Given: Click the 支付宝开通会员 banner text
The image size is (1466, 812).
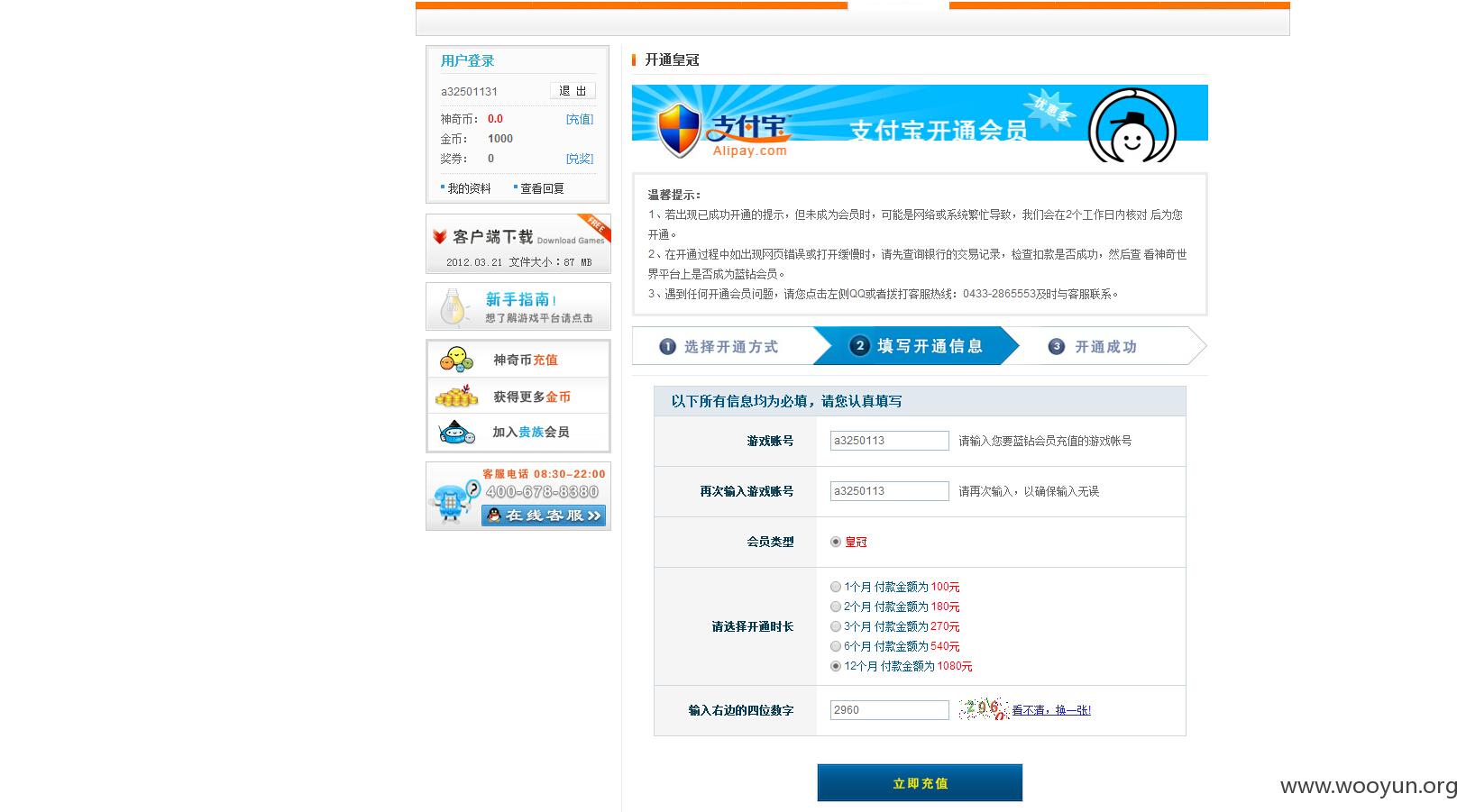Looking at the screenshot, I should (x=939, y=131).
